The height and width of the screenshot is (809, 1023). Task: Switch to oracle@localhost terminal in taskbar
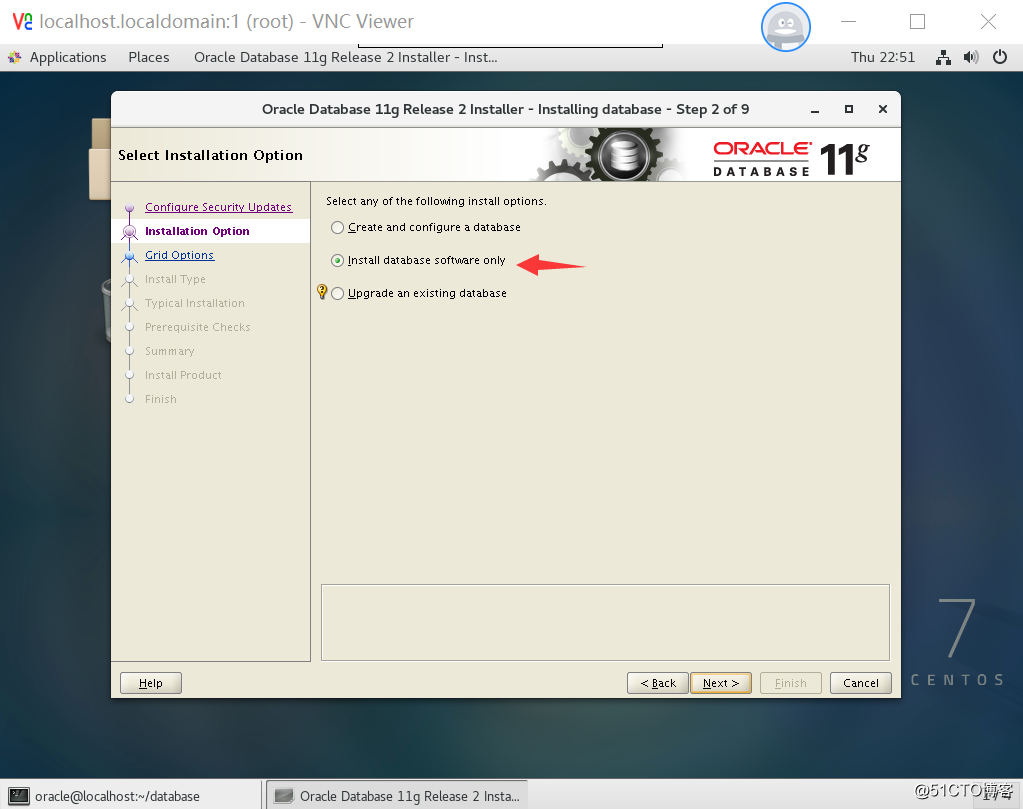[x=130, y=795]
